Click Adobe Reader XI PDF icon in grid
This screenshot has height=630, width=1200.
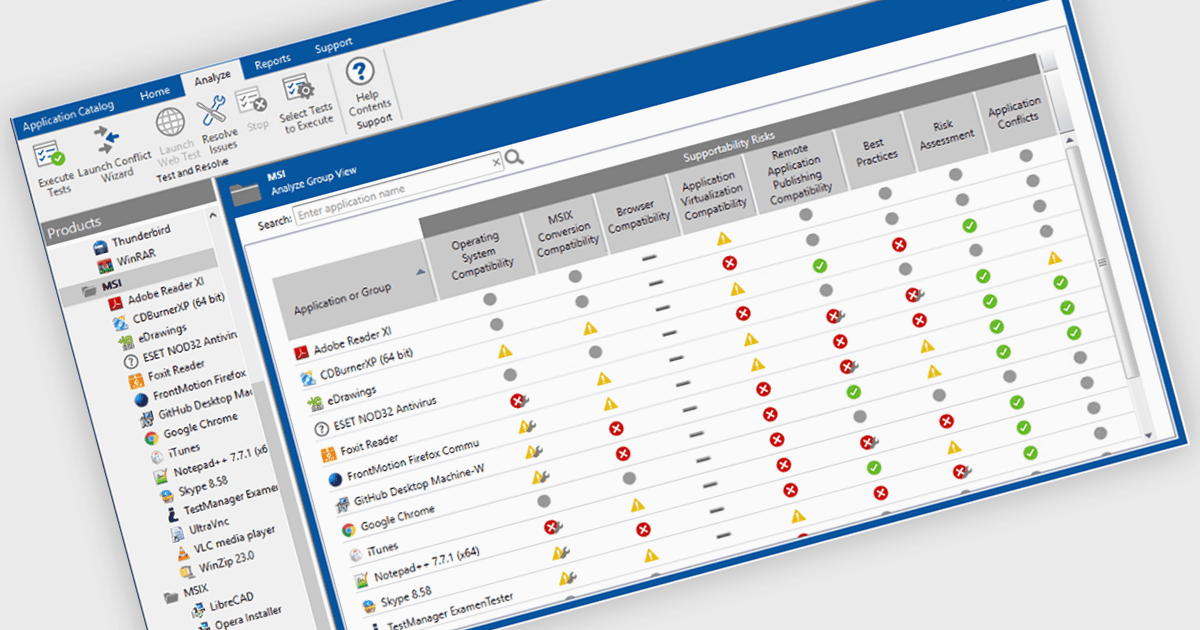click(x=300, y=352)
